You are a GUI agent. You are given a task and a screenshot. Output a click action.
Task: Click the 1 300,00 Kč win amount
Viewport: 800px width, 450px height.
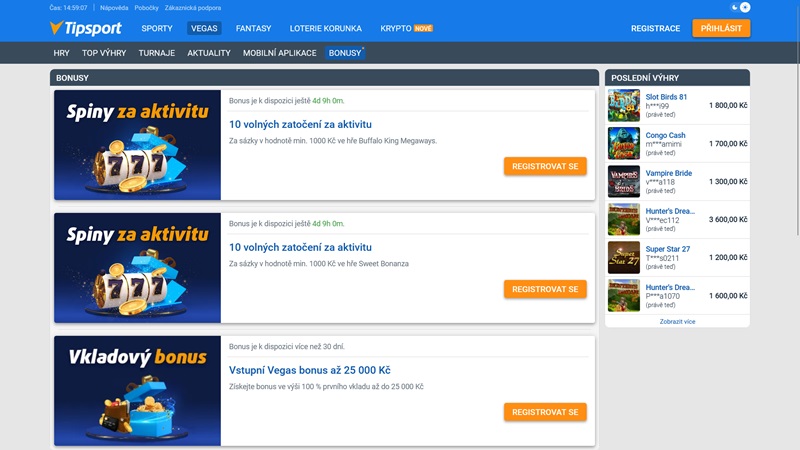pos(728,182)
